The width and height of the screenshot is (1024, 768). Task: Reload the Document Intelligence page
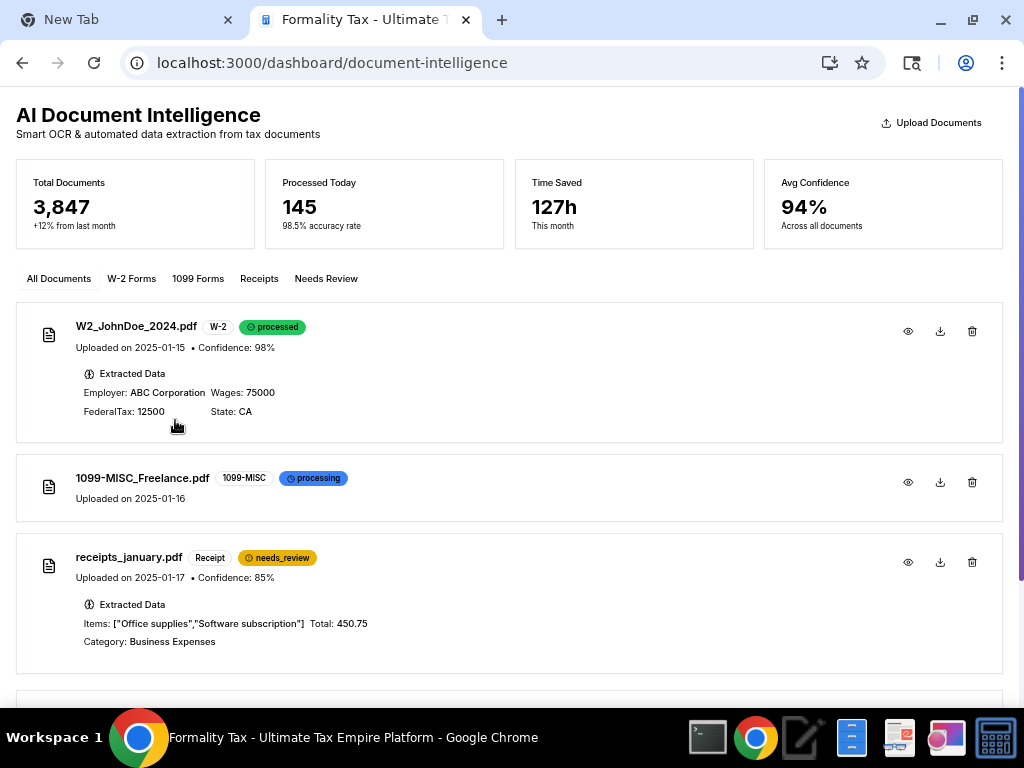click(x=94, y=62)
